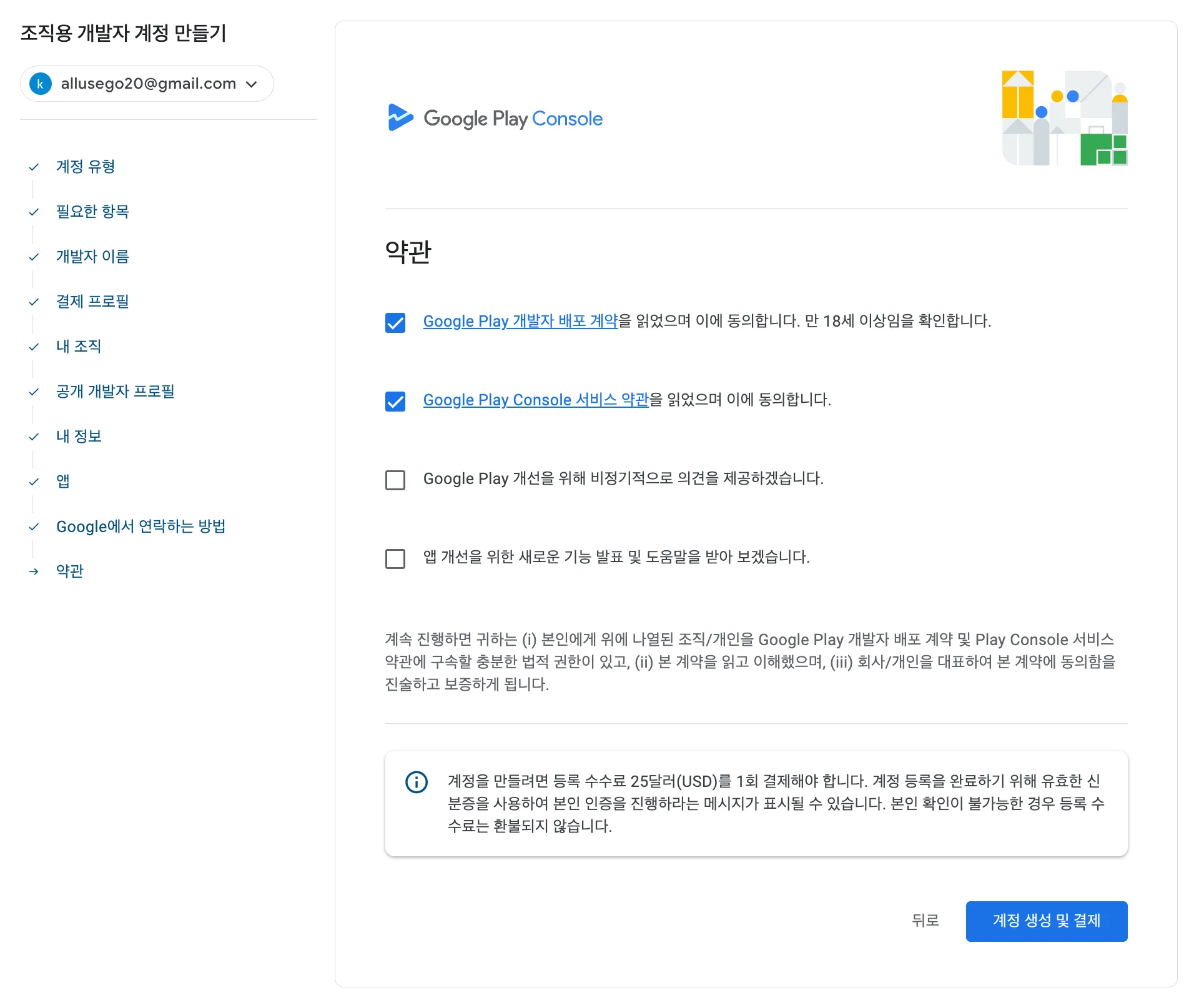Uncheck the developer distribution agreement checkbox
Screen dimensions: 1199x1008
[395, 323]
